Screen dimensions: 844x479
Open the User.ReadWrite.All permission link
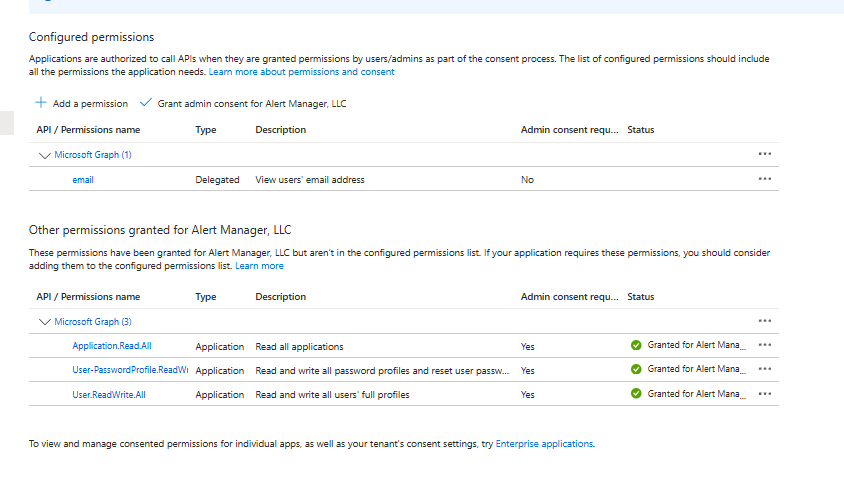click(109, 395)
